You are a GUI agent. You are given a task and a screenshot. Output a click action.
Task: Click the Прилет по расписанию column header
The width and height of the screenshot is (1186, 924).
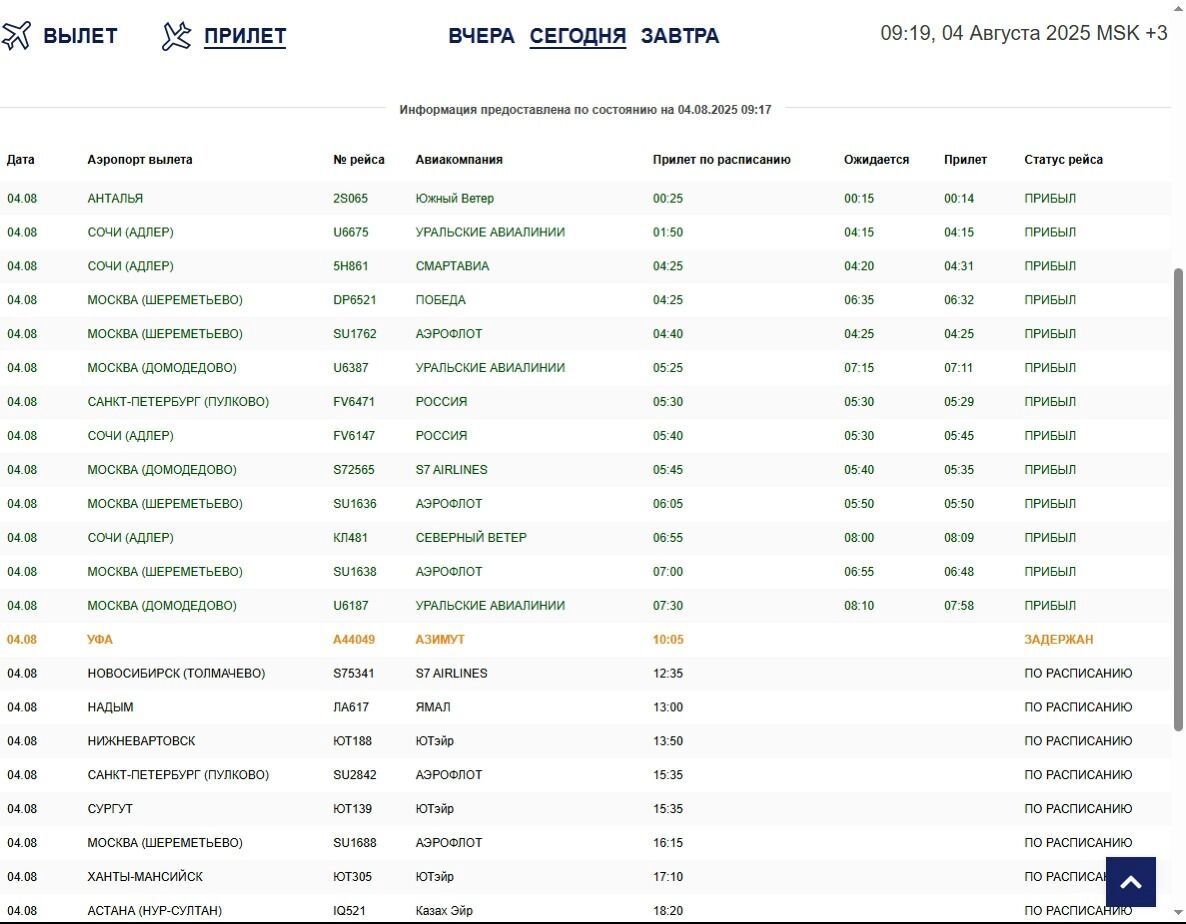(x=721, y=160)
